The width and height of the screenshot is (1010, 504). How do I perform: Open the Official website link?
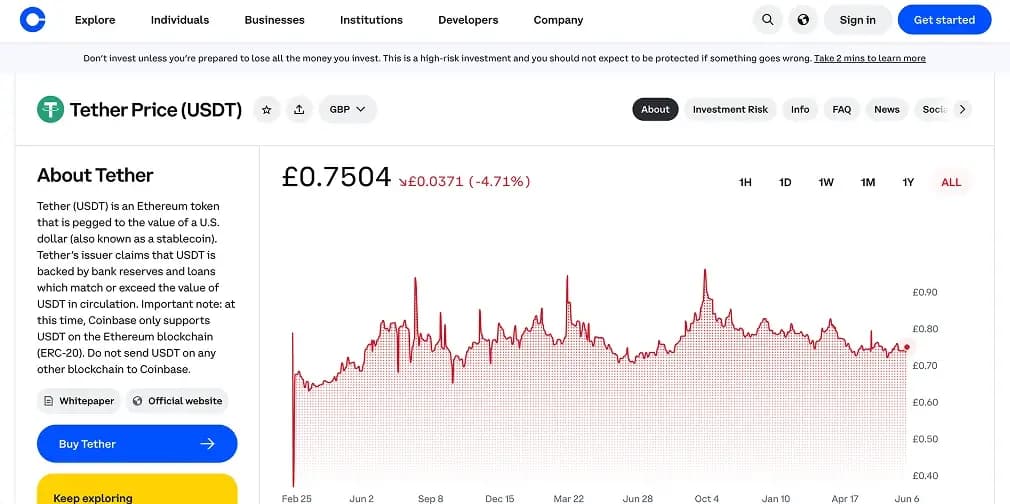coord(177,401)
